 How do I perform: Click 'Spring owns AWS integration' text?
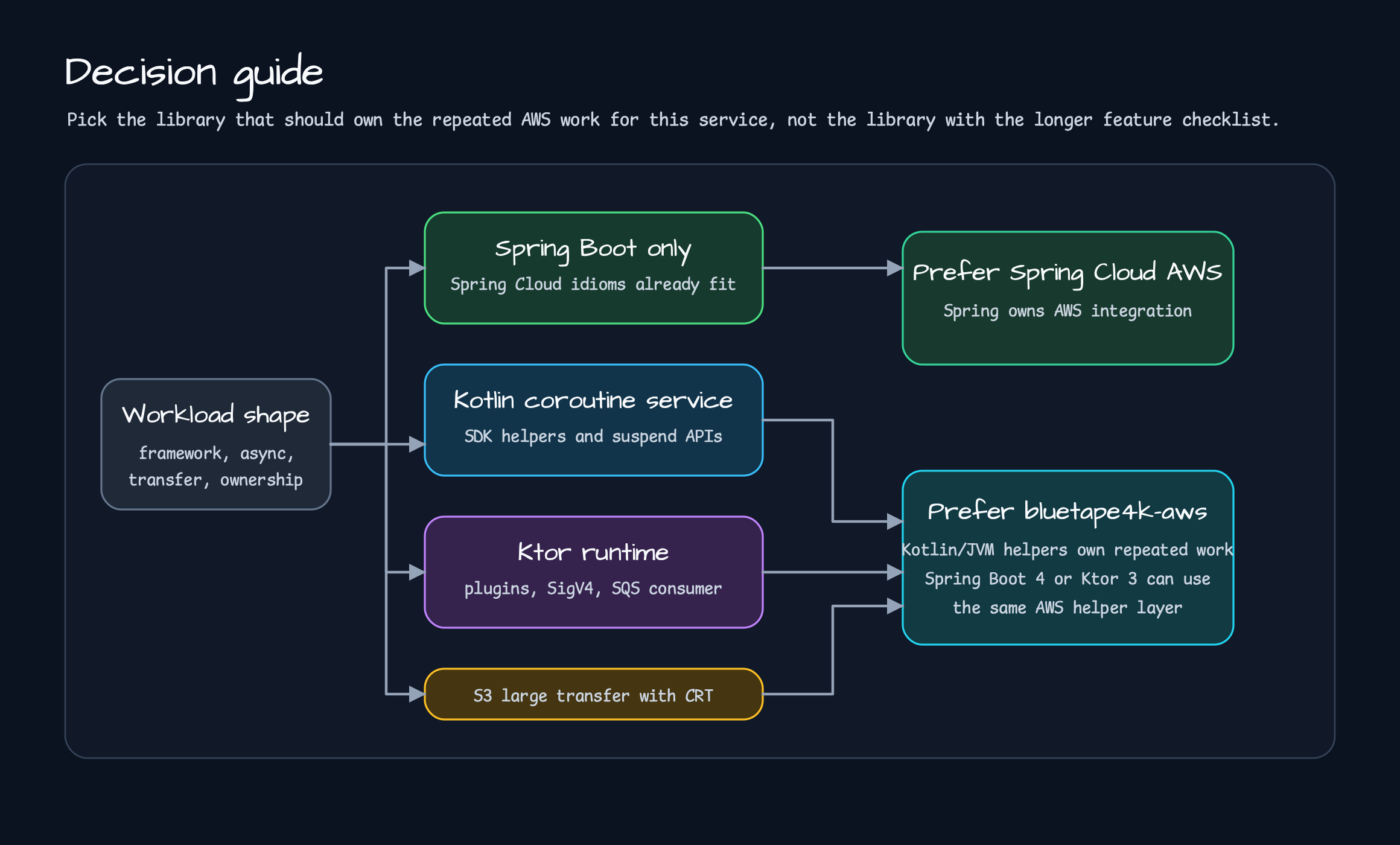pyautogui.click(x=1067, y=311)
